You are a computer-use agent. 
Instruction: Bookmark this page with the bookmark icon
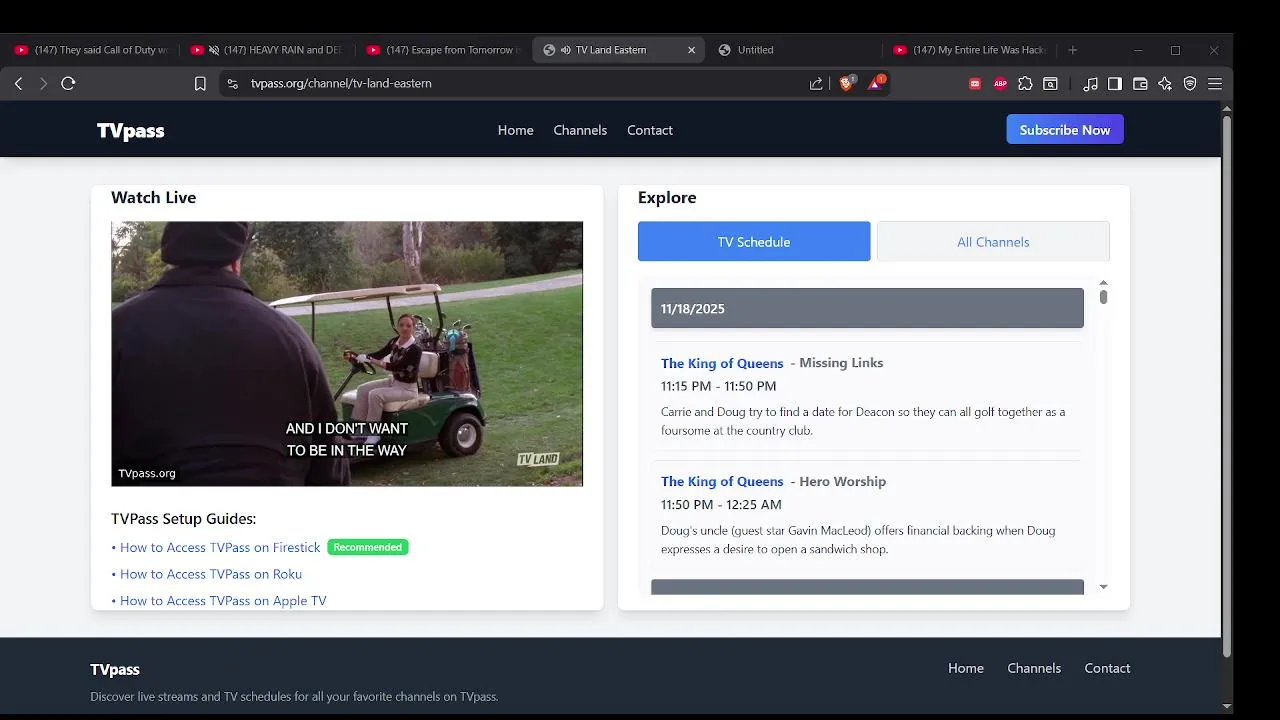[200, 84]
